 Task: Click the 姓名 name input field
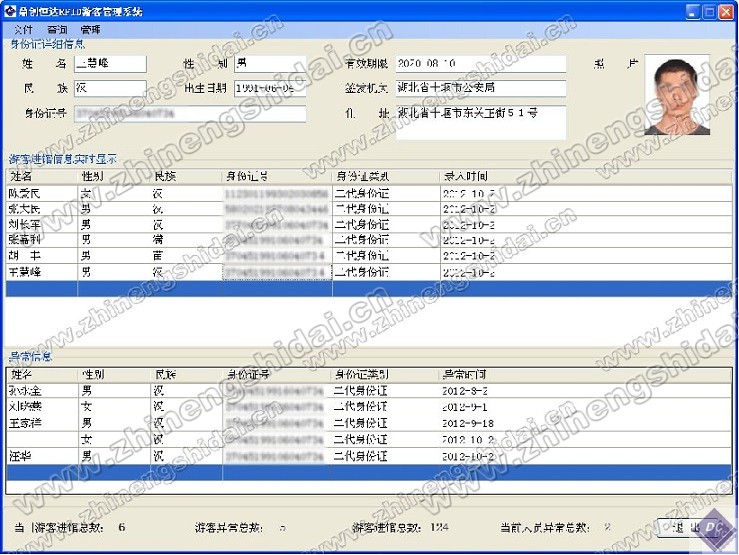108,63
